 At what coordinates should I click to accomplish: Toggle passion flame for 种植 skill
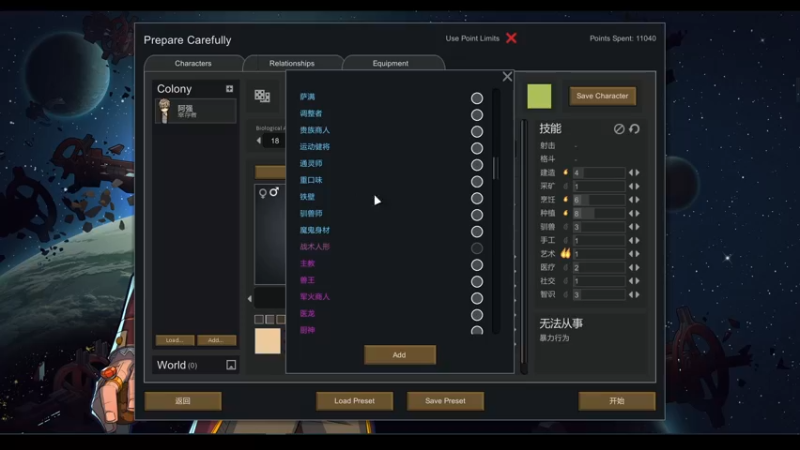[x=565, y=213]
